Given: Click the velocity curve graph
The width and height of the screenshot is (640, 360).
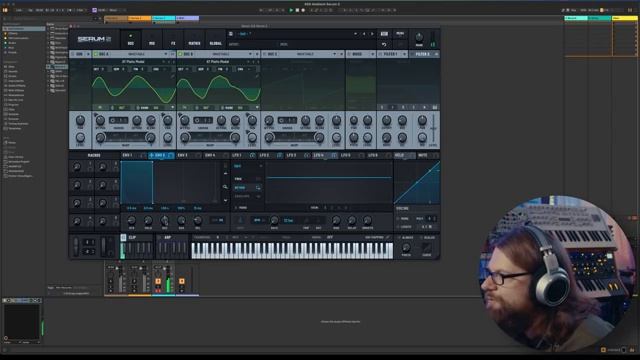Looking at the screenshot, I should point(417,182).
